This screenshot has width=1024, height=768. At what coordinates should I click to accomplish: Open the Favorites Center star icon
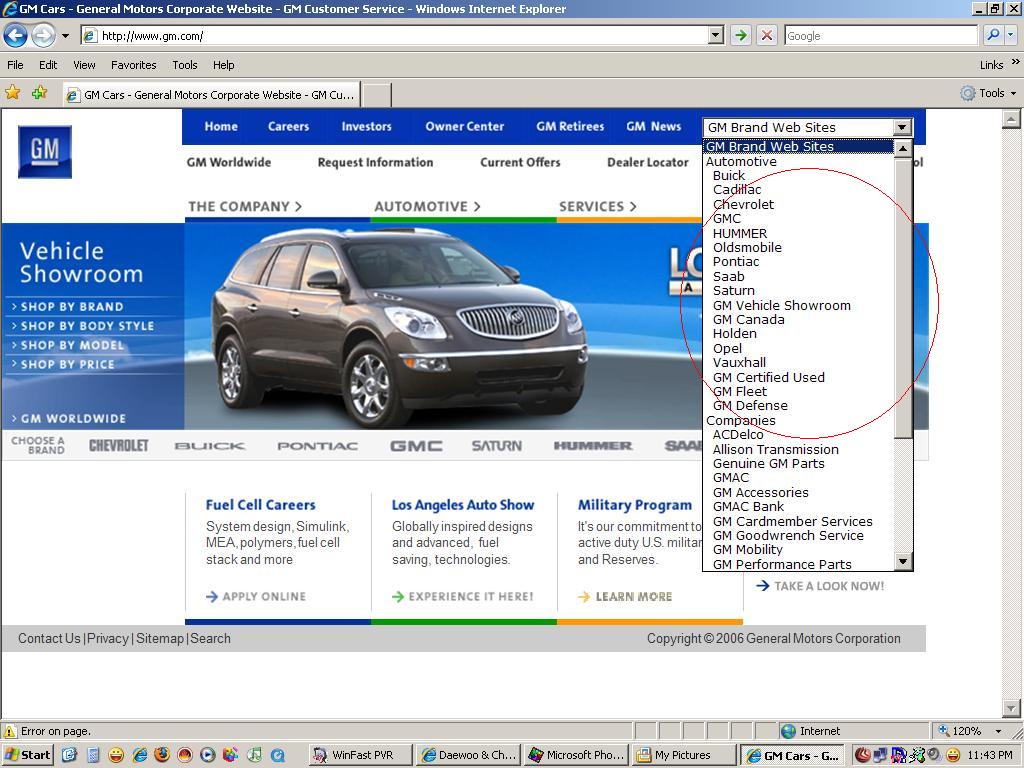tap(12, 93)
